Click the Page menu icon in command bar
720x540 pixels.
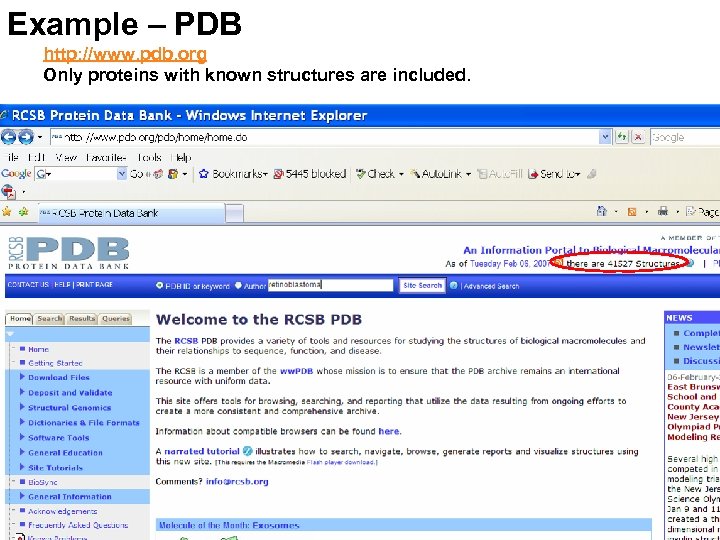[690, 212]
